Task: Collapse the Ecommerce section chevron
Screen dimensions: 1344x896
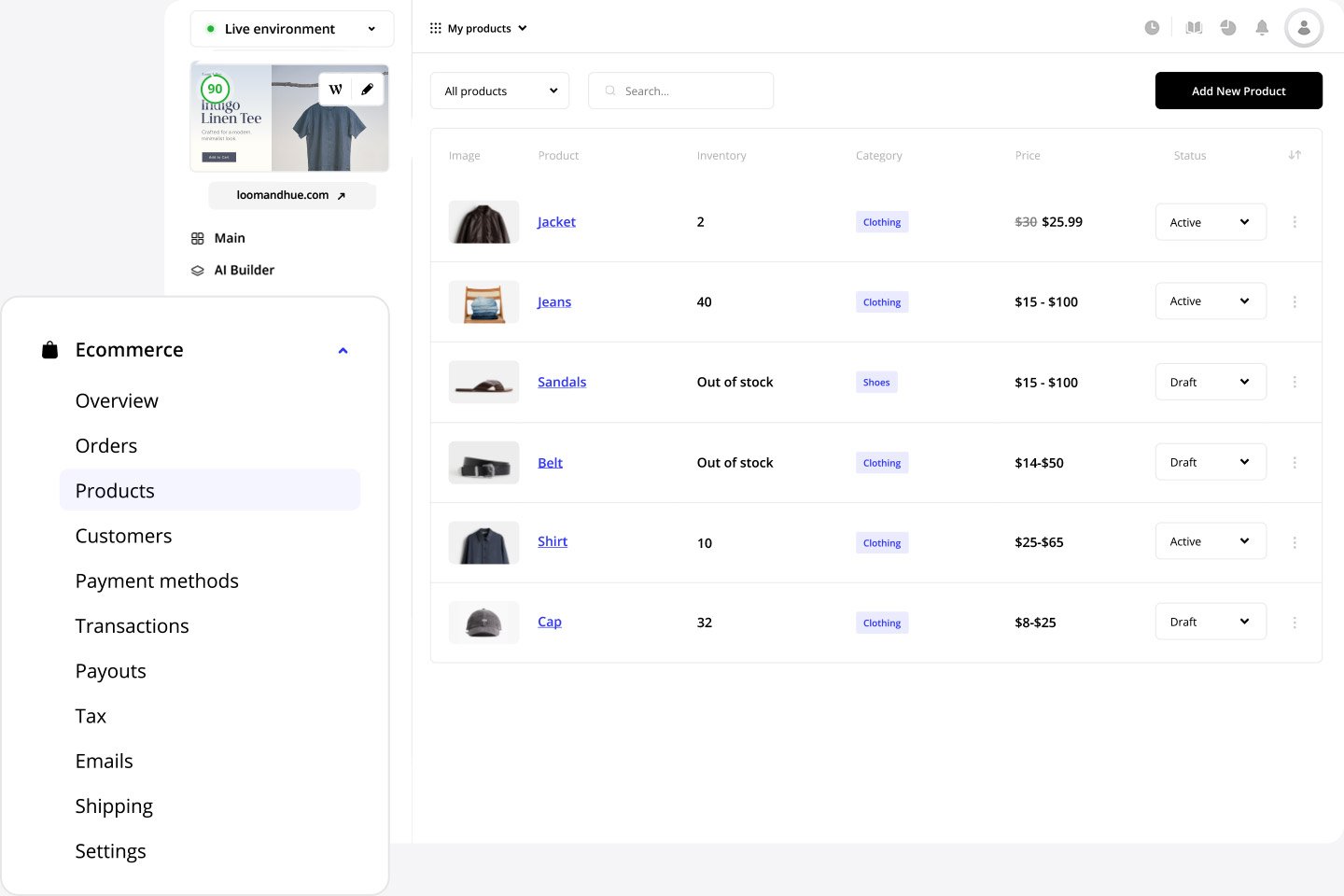Action: coord(343,350)
